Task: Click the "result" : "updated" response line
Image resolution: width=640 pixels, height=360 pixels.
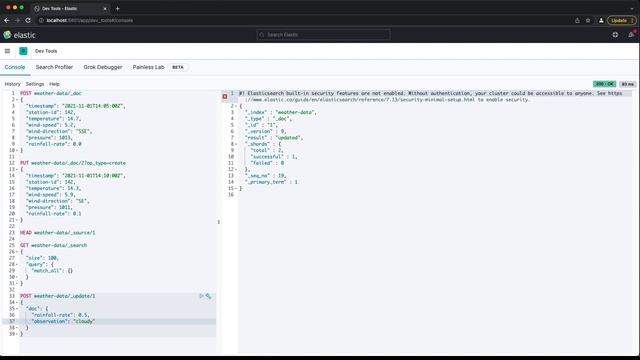Action: [274, 138]
